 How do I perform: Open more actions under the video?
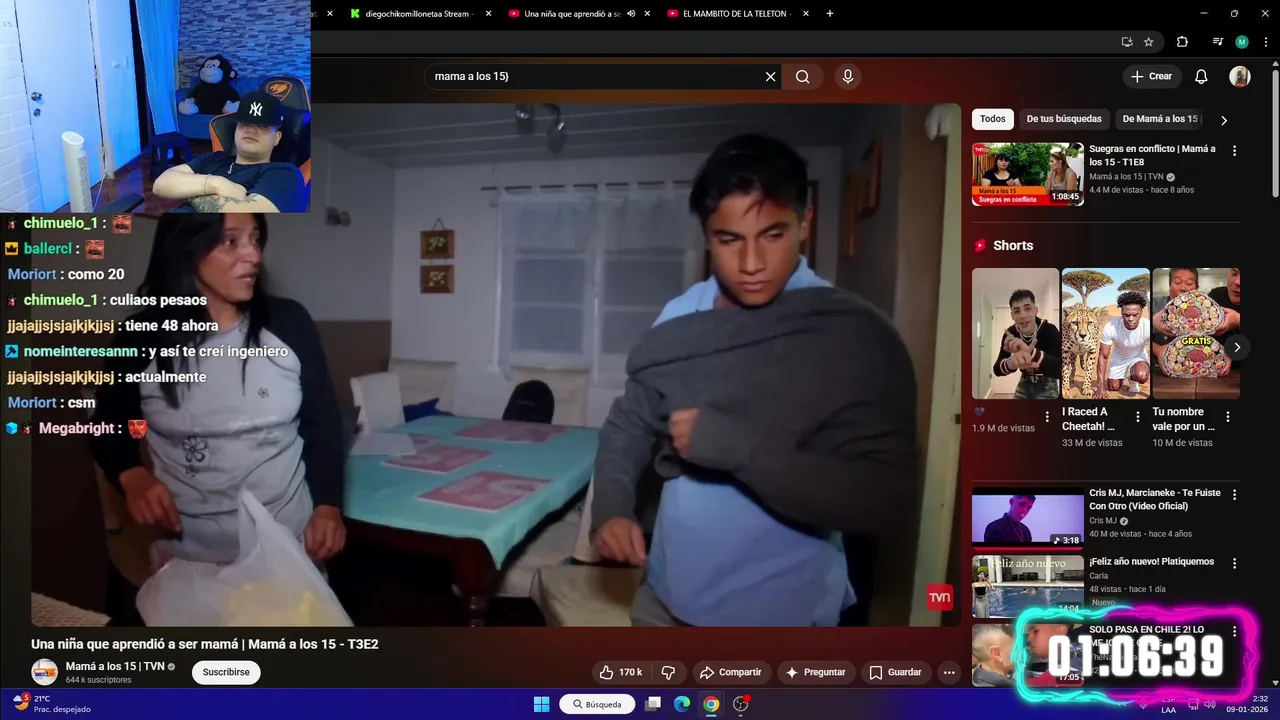(949, 672)
